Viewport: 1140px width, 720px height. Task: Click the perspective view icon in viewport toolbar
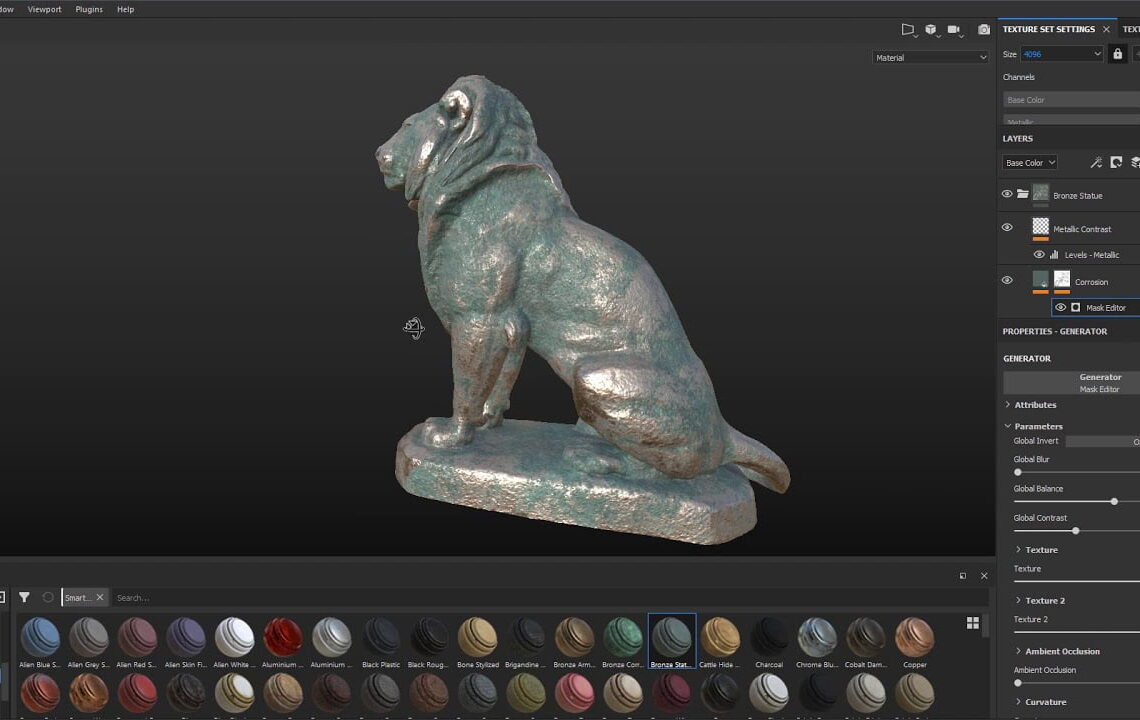coord(908,30)
